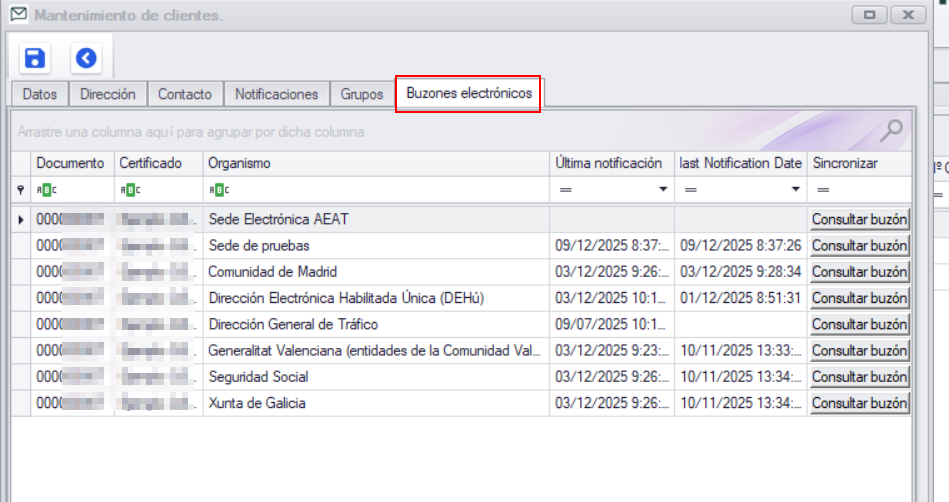Sort by the Organismo column header
The width and height of the screenshot is (949, 502).
pyautogui.click(x=375, y=163)
